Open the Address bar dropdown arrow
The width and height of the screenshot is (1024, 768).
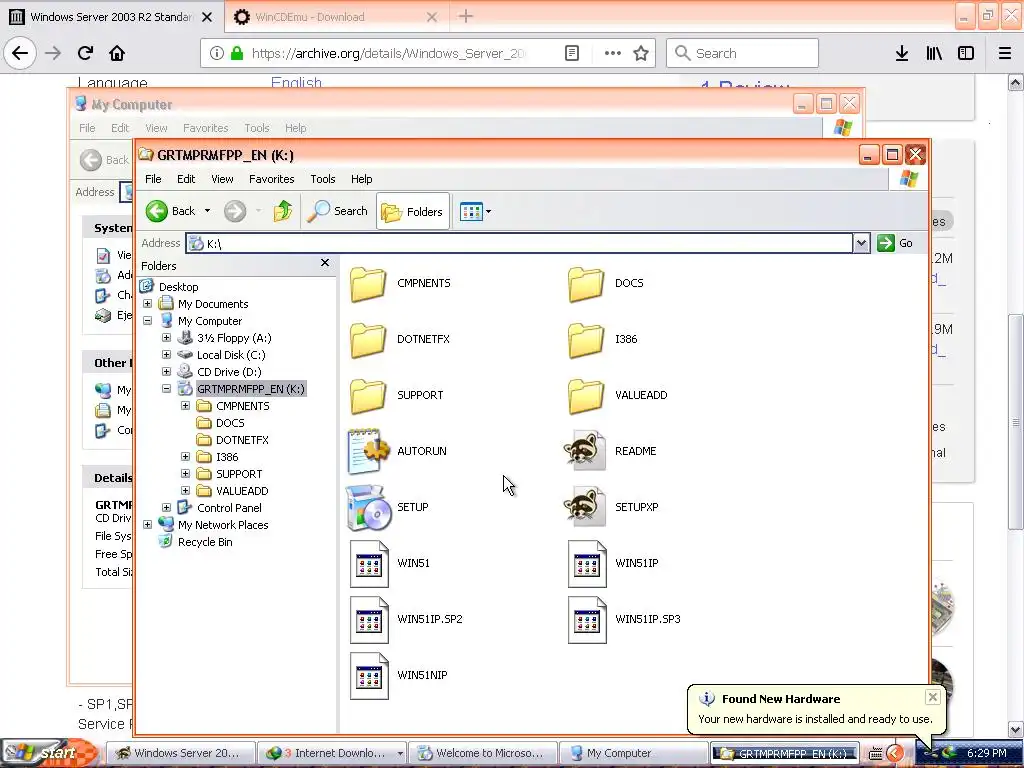coord(861,244)
